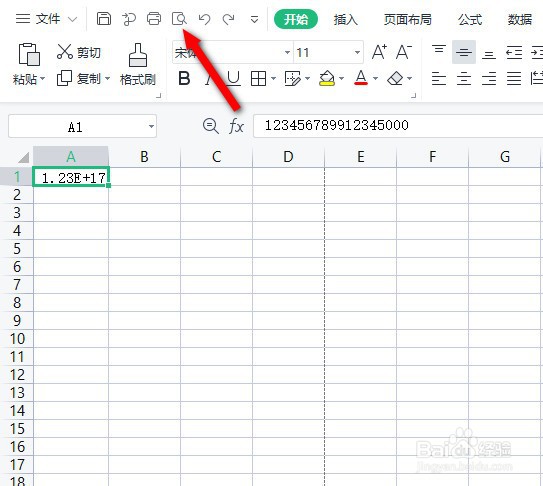This screenshot has width=543, height=486.
Task: Click the formula bar with 123456789912345000
Action: [398, 126]
